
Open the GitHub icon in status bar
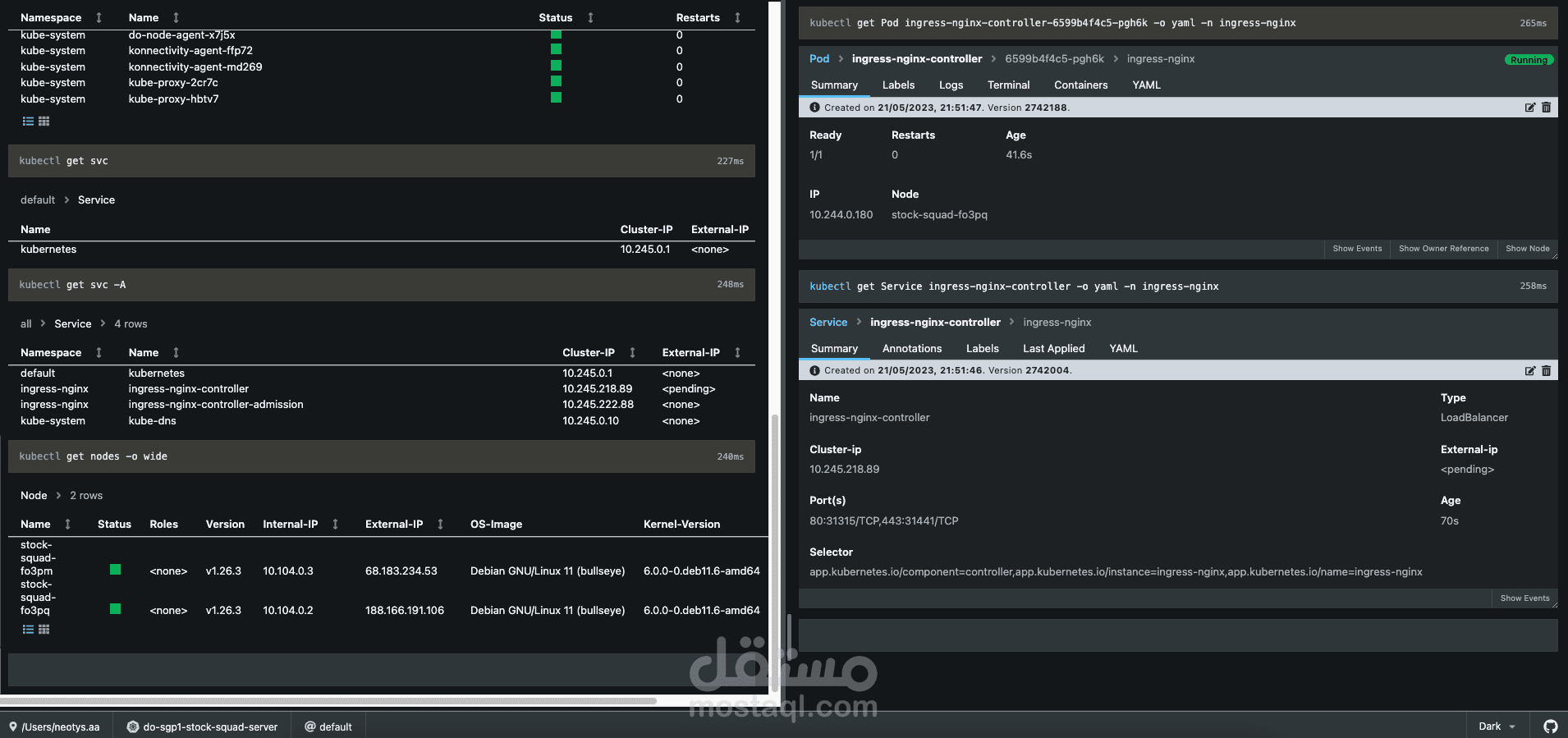(x=1550, y=726)
